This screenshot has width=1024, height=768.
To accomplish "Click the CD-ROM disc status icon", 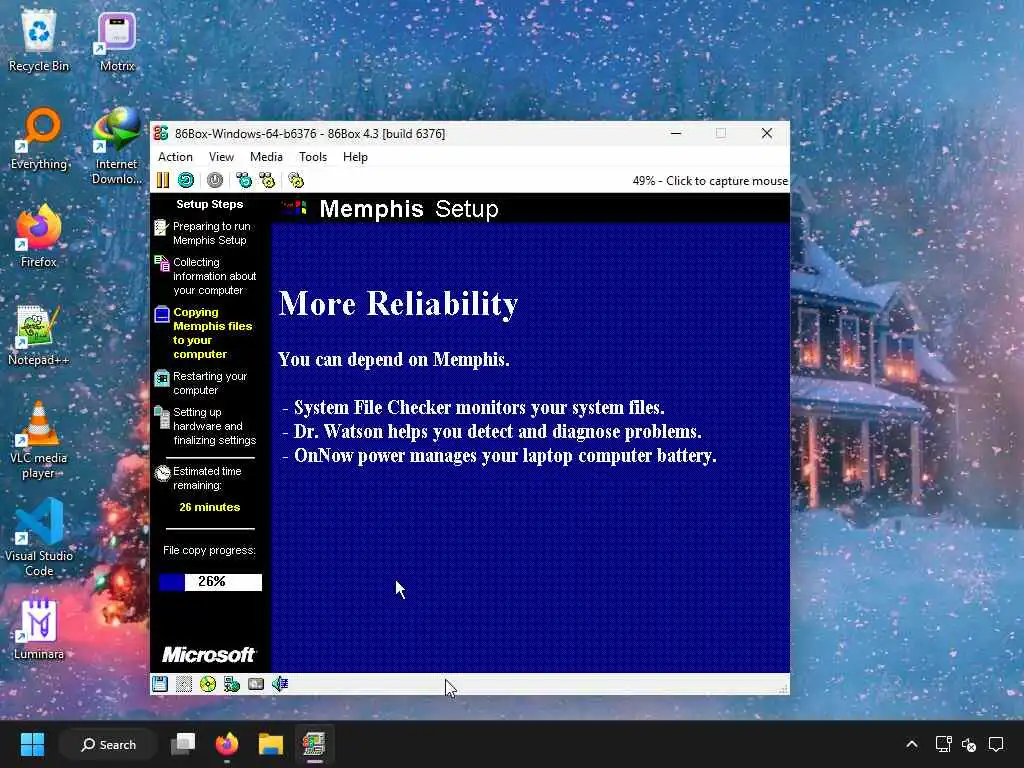I will 208,684.
